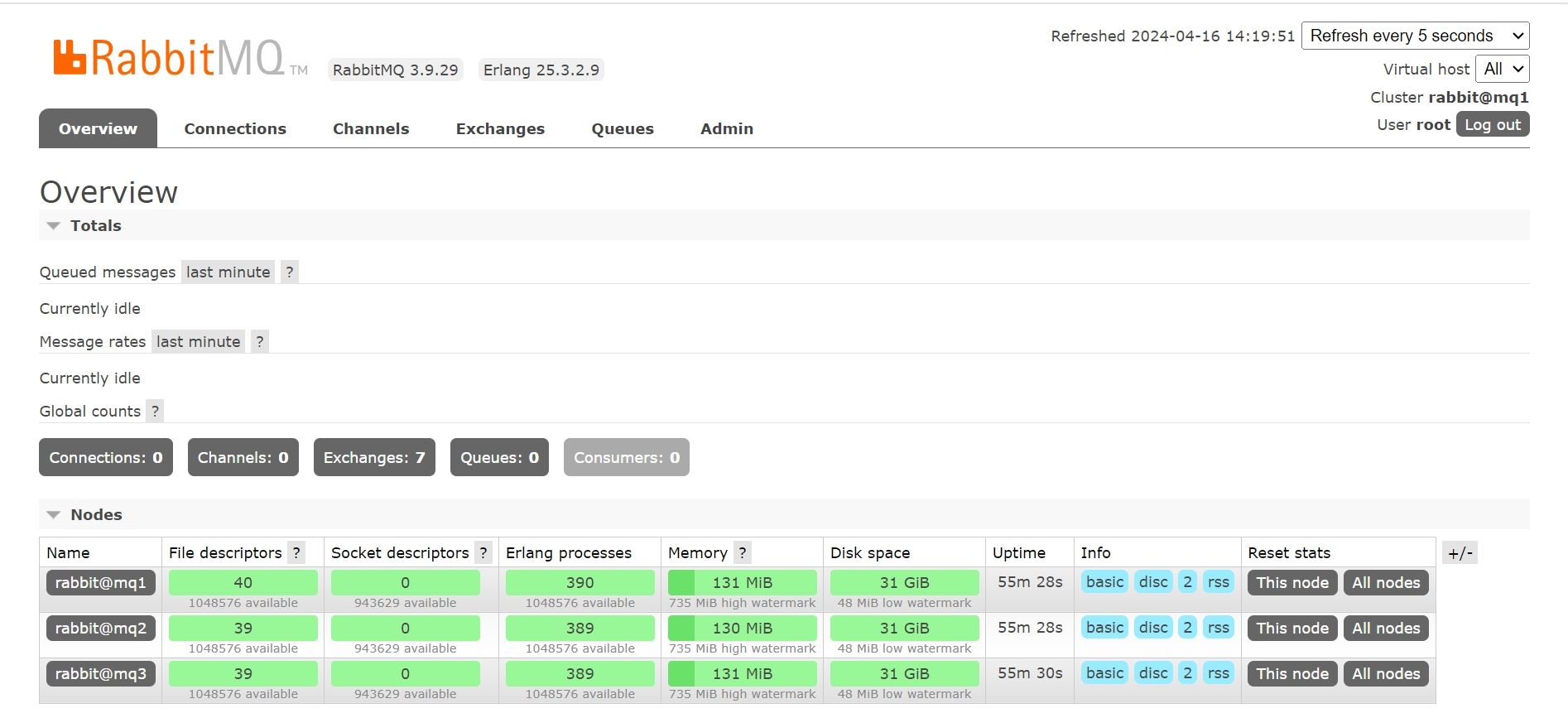
Task: Click the 2 plugins tag in rabbit@mq2 row
Action: [1188, 628]
